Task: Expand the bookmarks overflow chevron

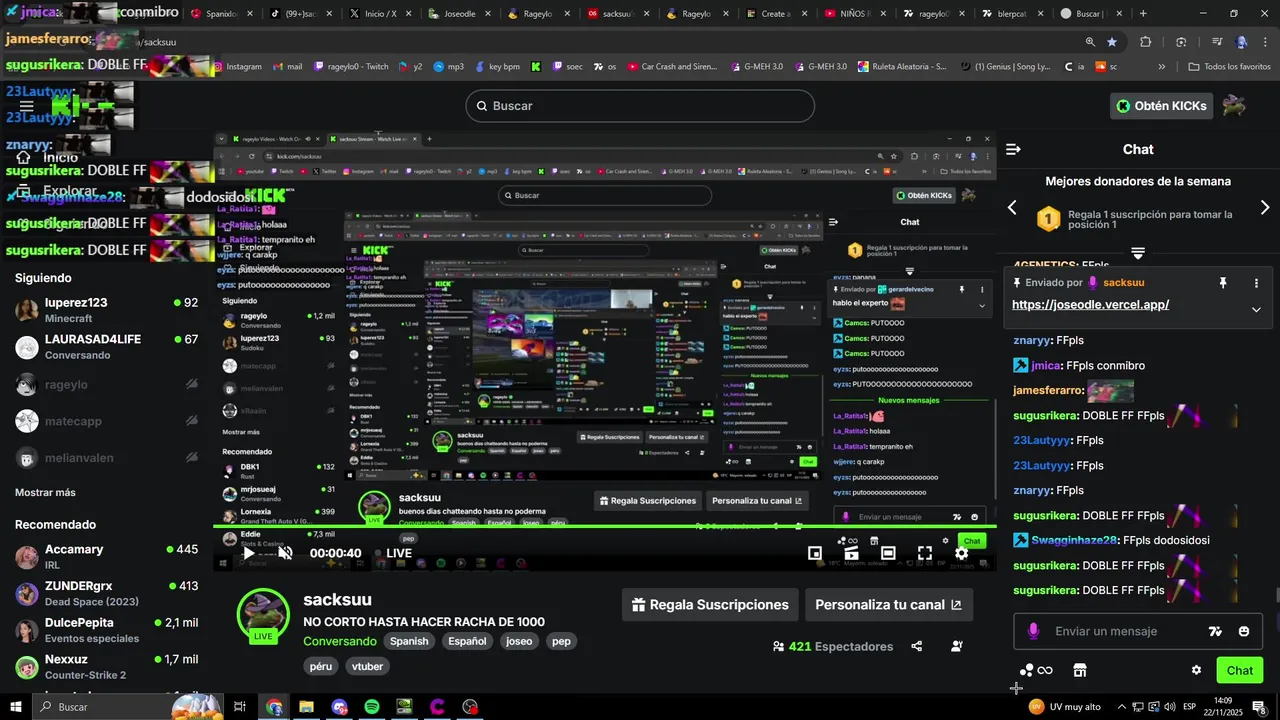Action: coord(1161,67)
